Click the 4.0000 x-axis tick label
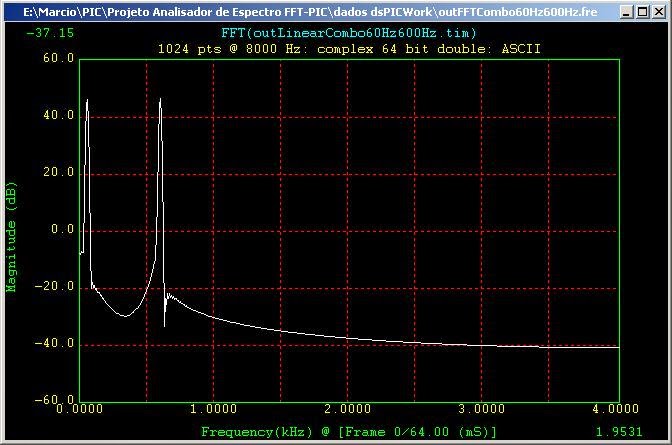This screenshot has width=672, height=445. click(x=615, y=409)
